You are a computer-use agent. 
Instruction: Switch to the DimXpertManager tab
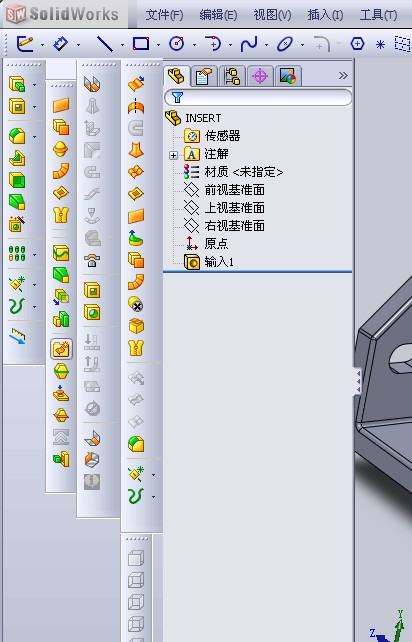[260, 76]
